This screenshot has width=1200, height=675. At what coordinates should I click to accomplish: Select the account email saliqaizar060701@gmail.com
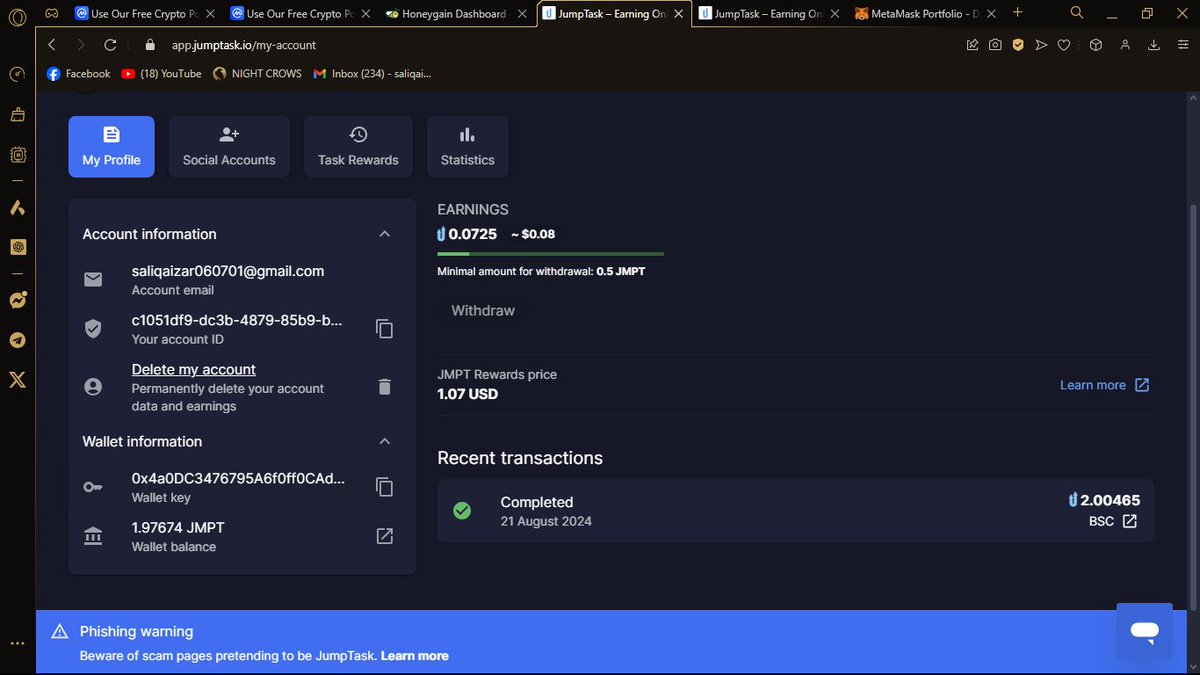coord(228,271)
